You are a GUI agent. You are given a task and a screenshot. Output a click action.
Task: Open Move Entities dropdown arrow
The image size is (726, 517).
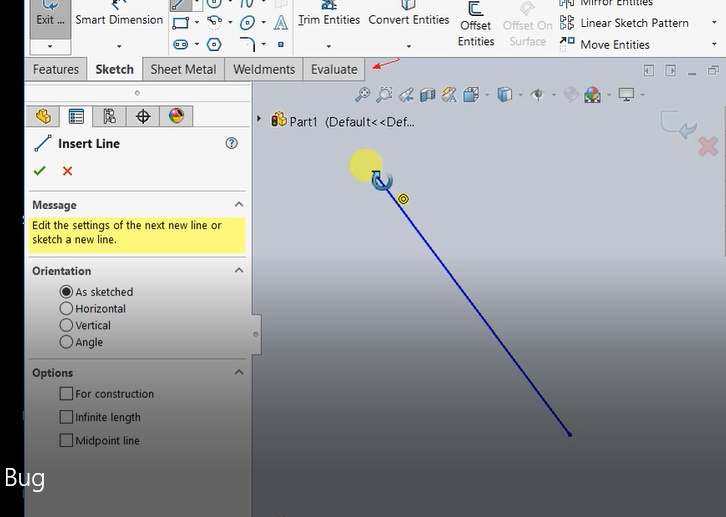[714, 44]
